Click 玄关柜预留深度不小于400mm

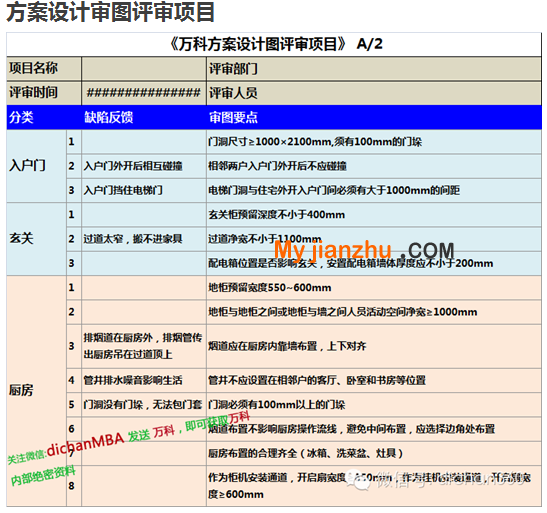(x=276, y=214)
